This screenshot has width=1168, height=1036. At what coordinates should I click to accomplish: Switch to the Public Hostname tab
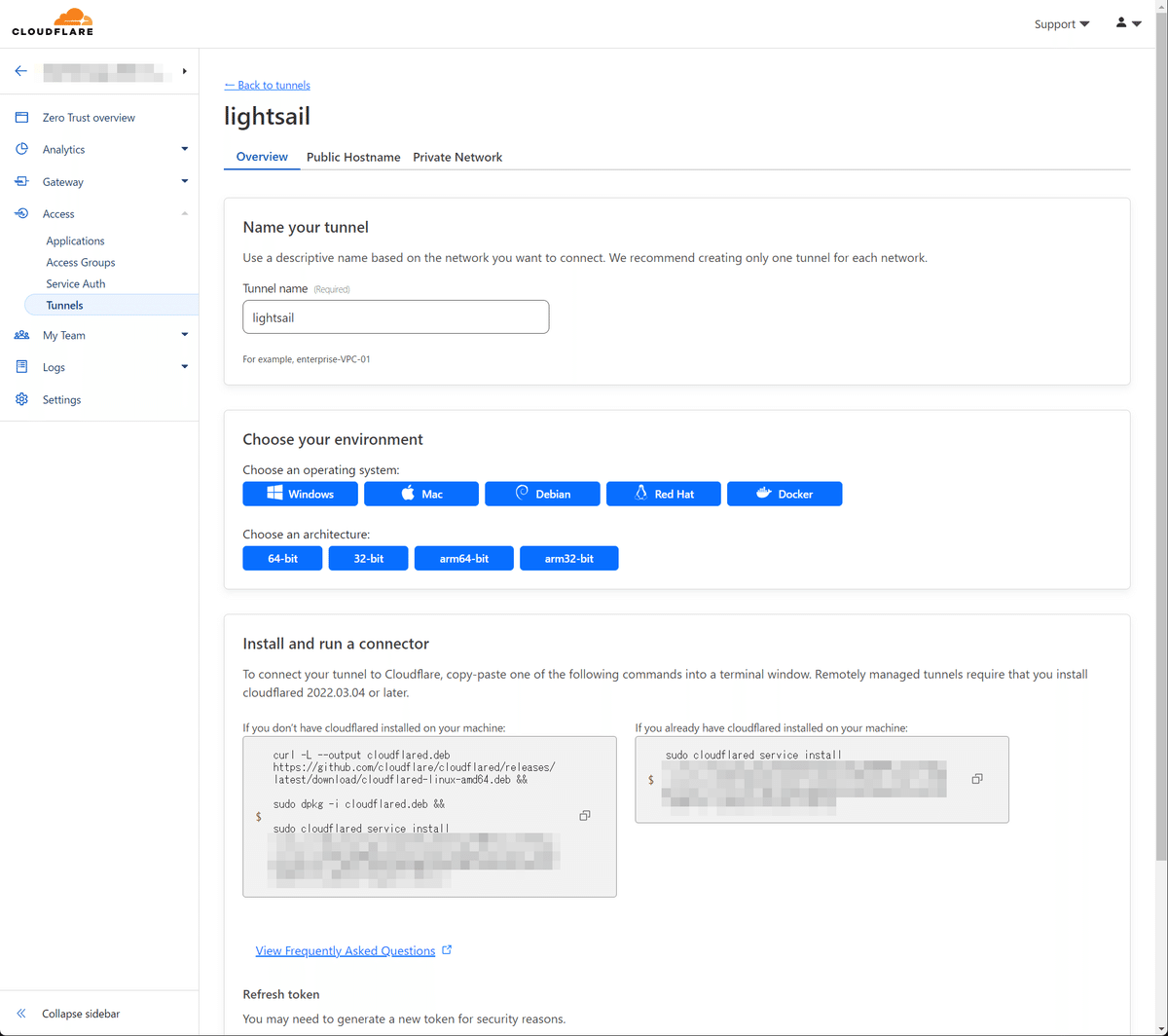pyautogui.click(x=353, y=157)
